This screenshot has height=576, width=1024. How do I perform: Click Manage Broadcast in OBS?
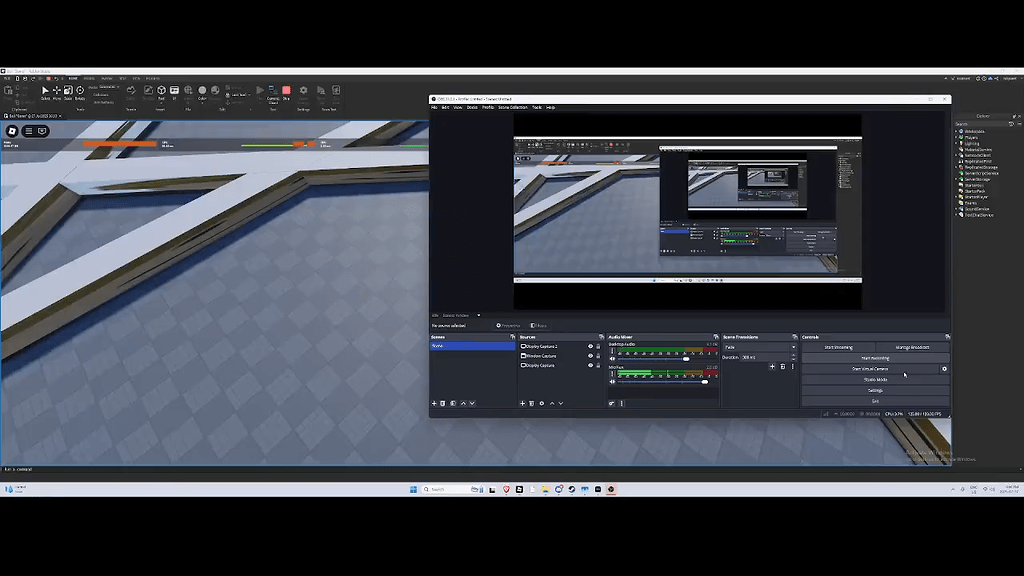click(x=912, y=347)
